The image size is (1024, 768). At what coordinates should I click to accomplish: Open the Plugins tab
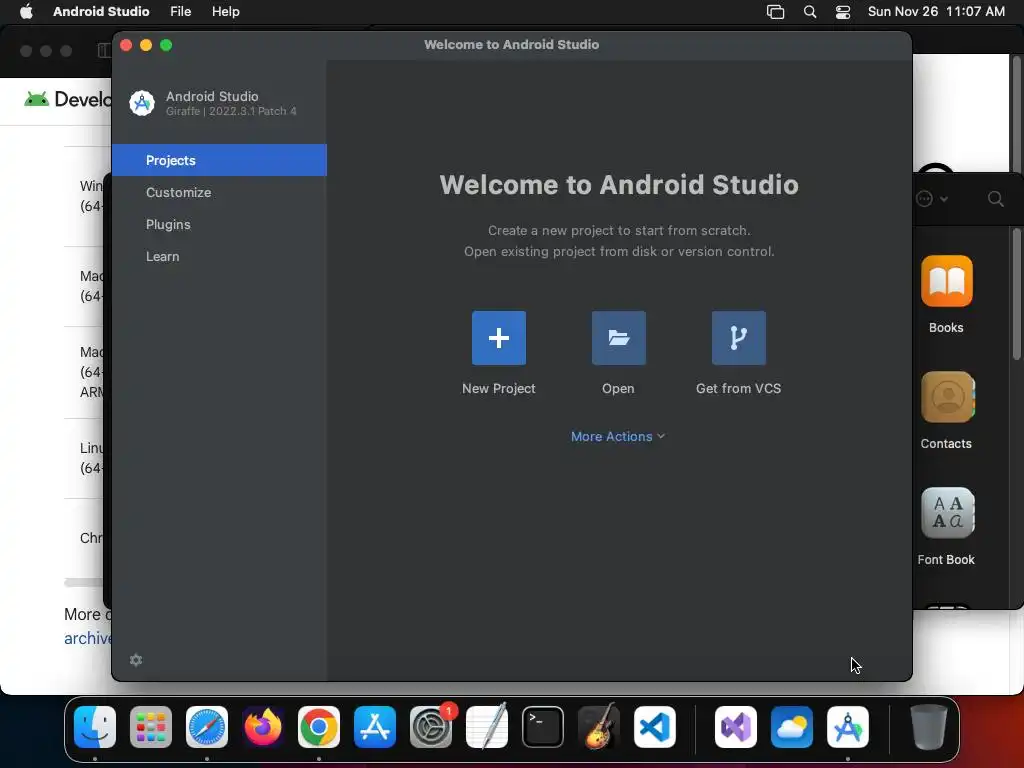pyautogui.click(x=219, y=224)
